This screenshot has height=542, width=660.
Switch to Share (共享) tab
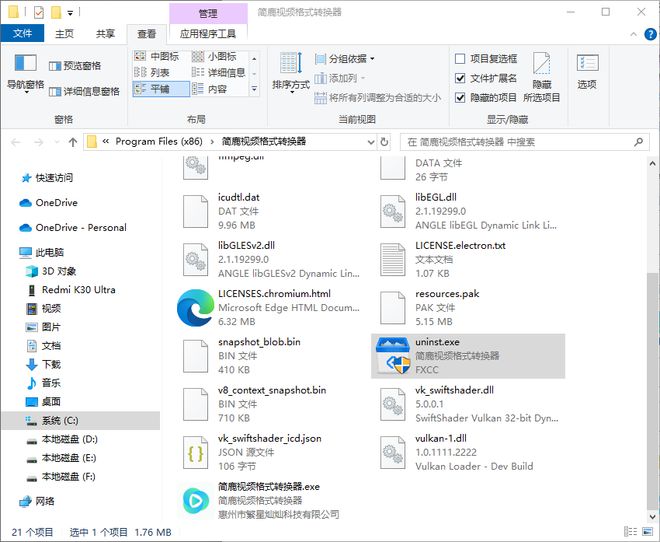point(105,34)
